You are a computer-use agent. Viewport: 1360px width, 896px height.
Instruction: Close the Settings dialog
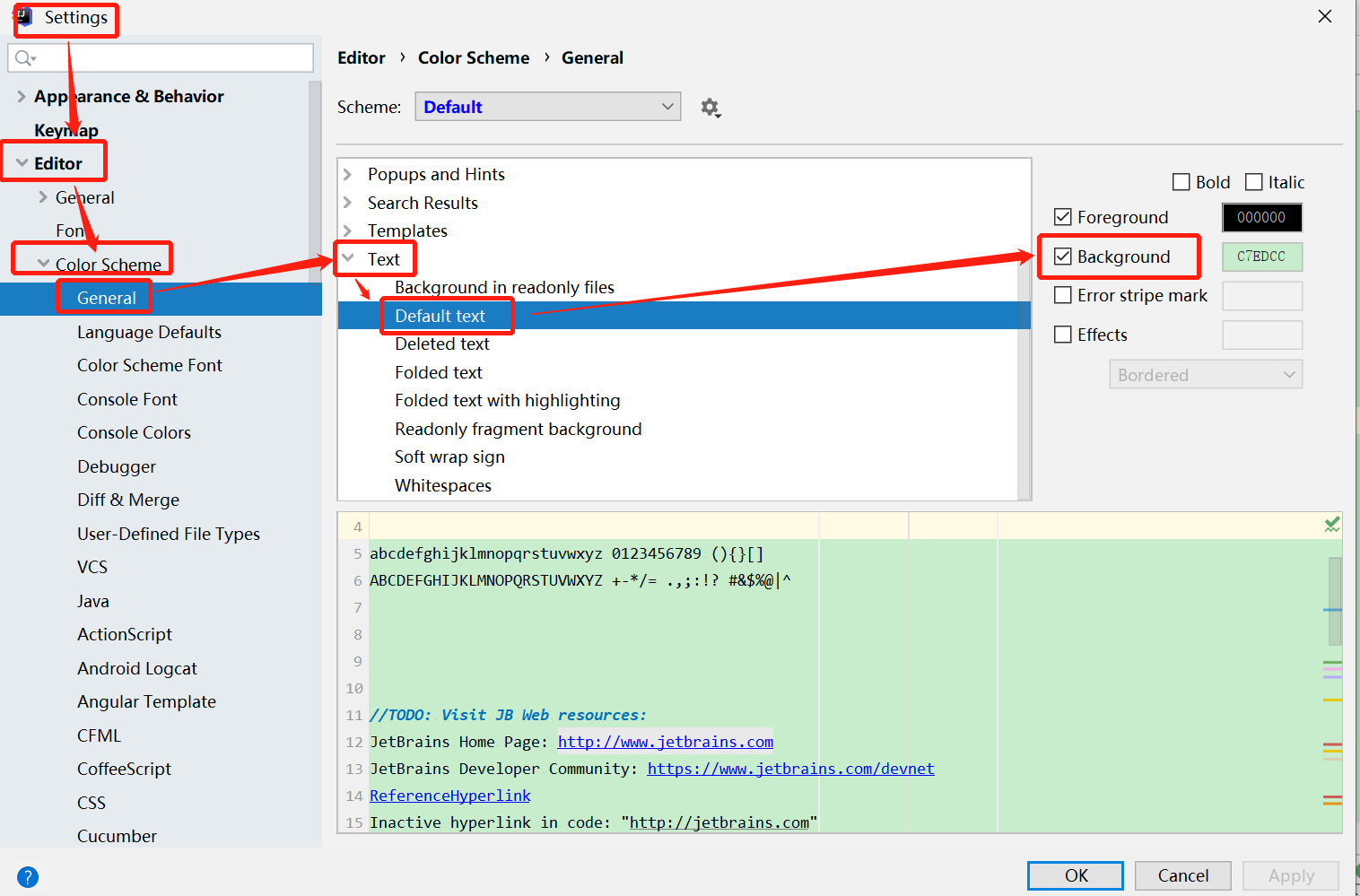point(1325,16)
